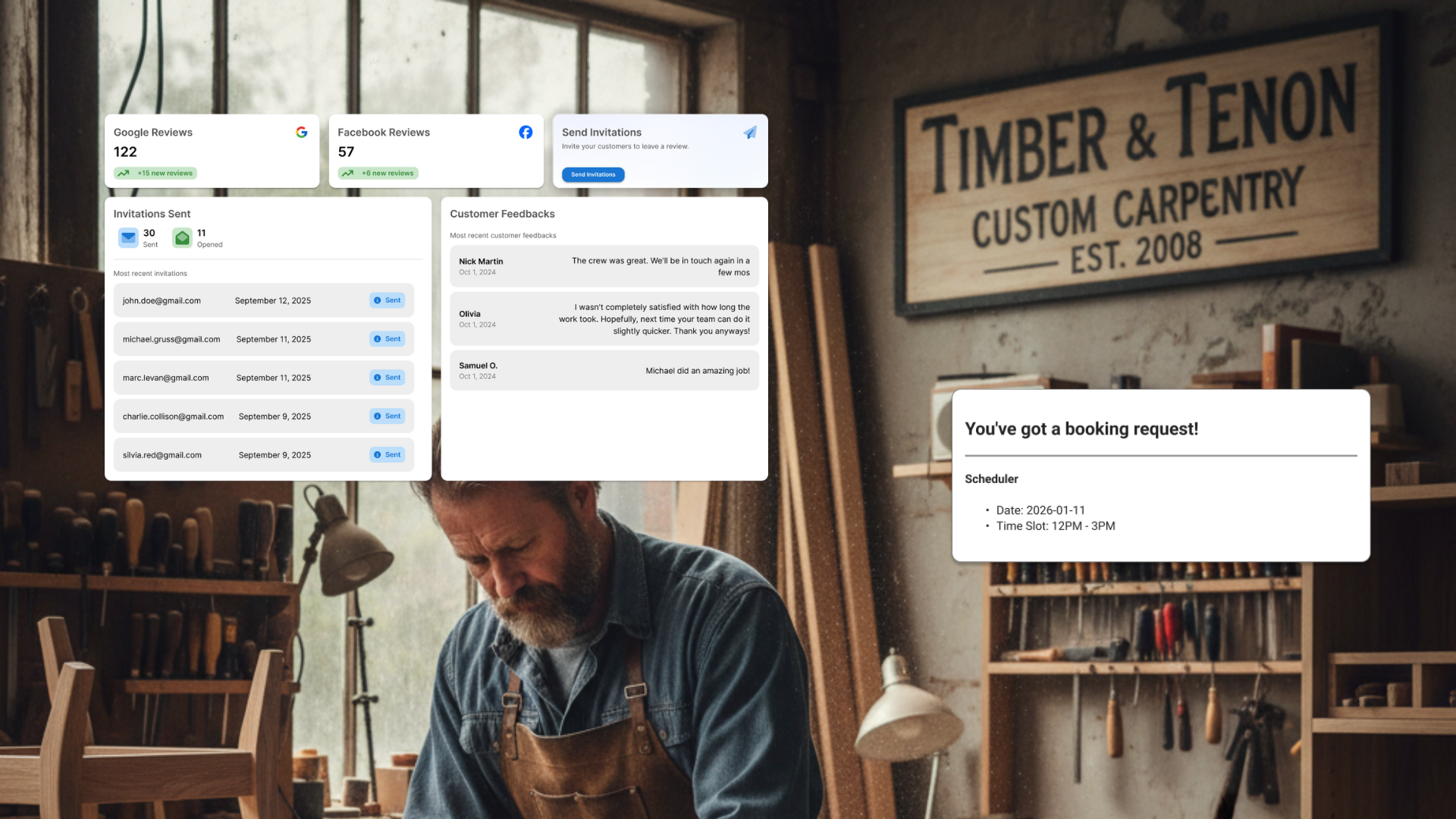Click Sent badge for charlie.collison@gmail.com
1456x819 pixels.
[x=388, y=416]
